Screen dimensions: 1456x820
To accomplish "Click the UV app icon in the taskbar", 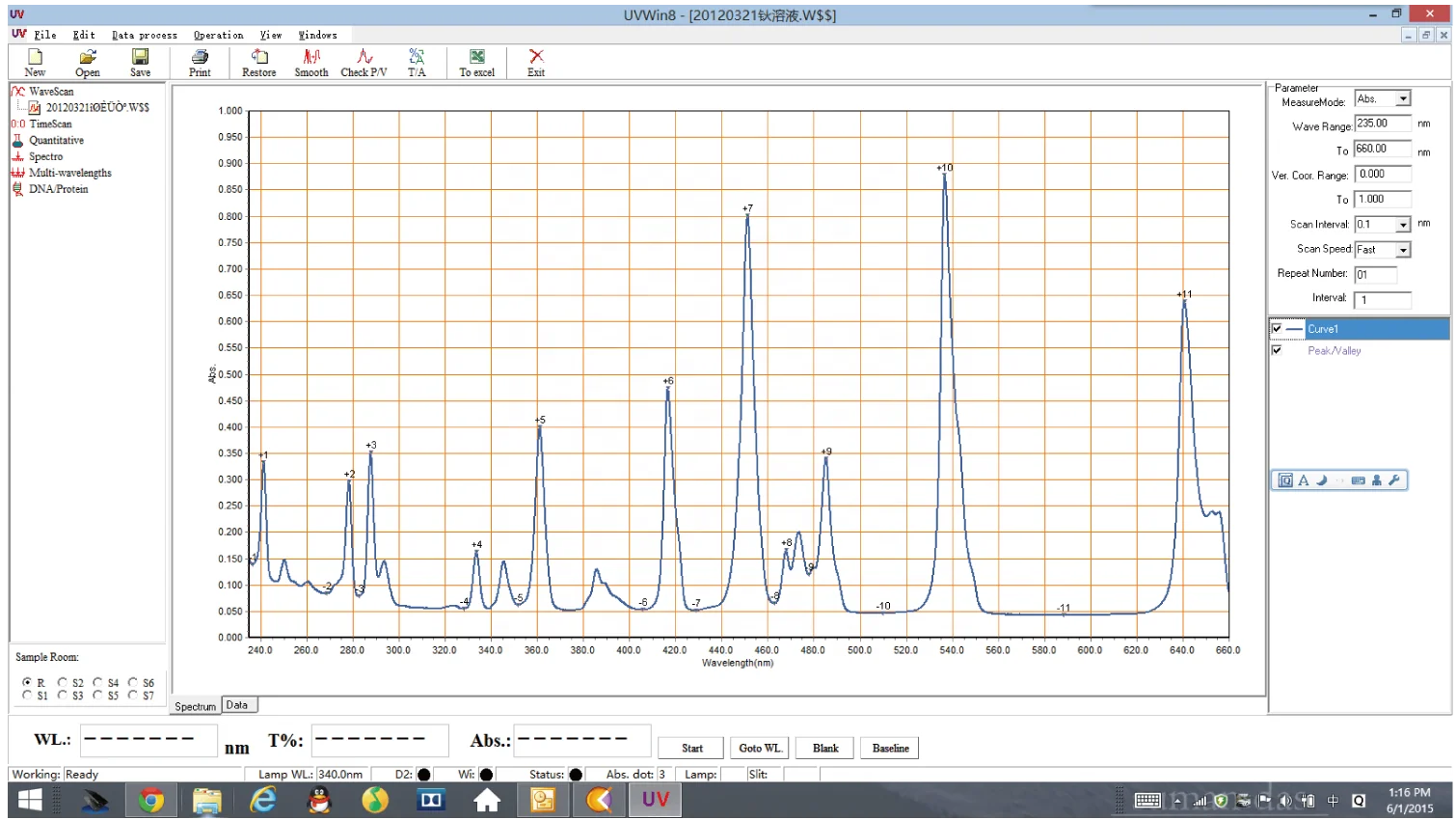I will pos(656,801).
